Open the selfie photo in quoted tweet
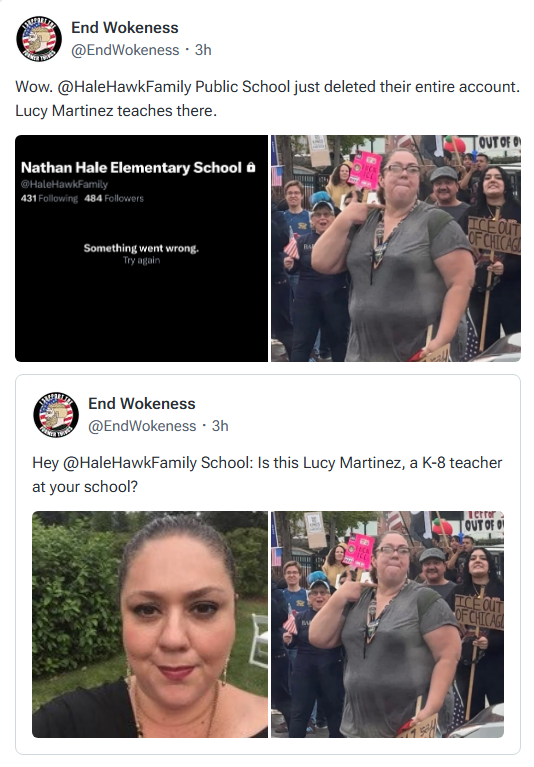The height and width of the screenshot is (767, 534). (150, 624)
